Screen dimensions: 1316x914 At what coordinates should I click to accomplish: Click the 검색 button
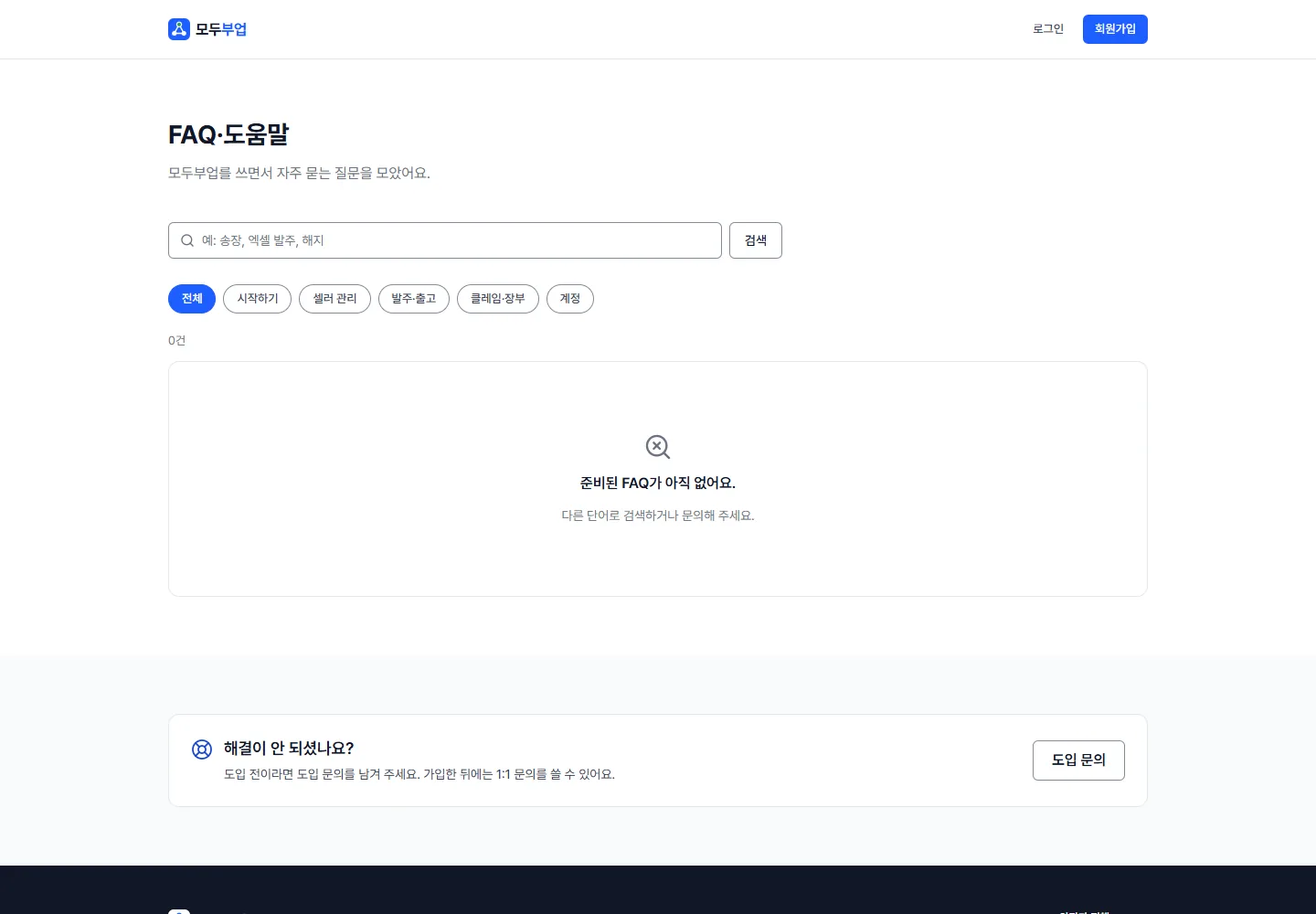756,240
